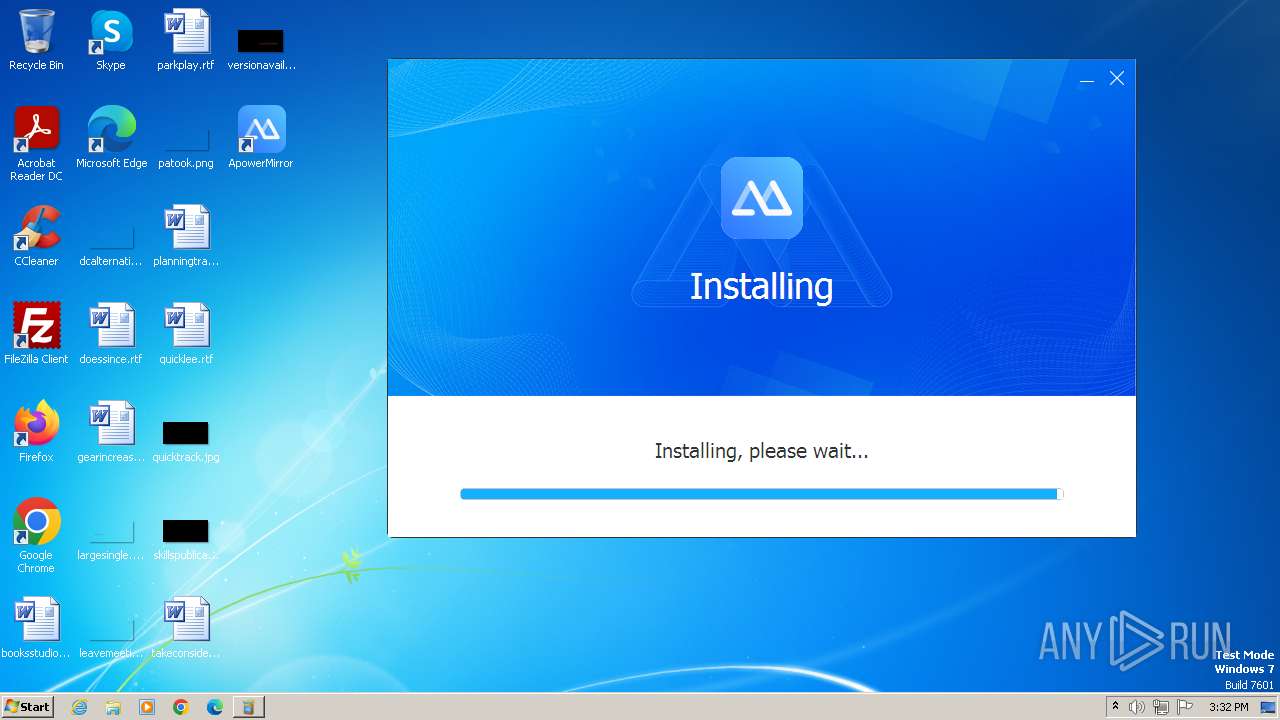Screen dimensions: 1280x720
Task: Select the takeconside... document icon
Action: click(186, 628)
